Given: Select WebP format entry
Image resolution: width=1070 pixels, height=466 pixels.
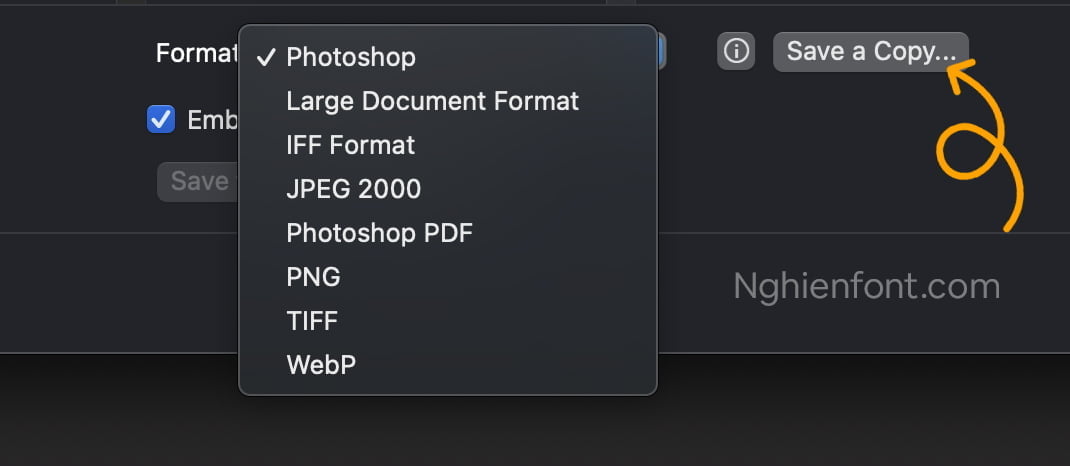Looking at the screenshot, I should (x=448, y=365).
